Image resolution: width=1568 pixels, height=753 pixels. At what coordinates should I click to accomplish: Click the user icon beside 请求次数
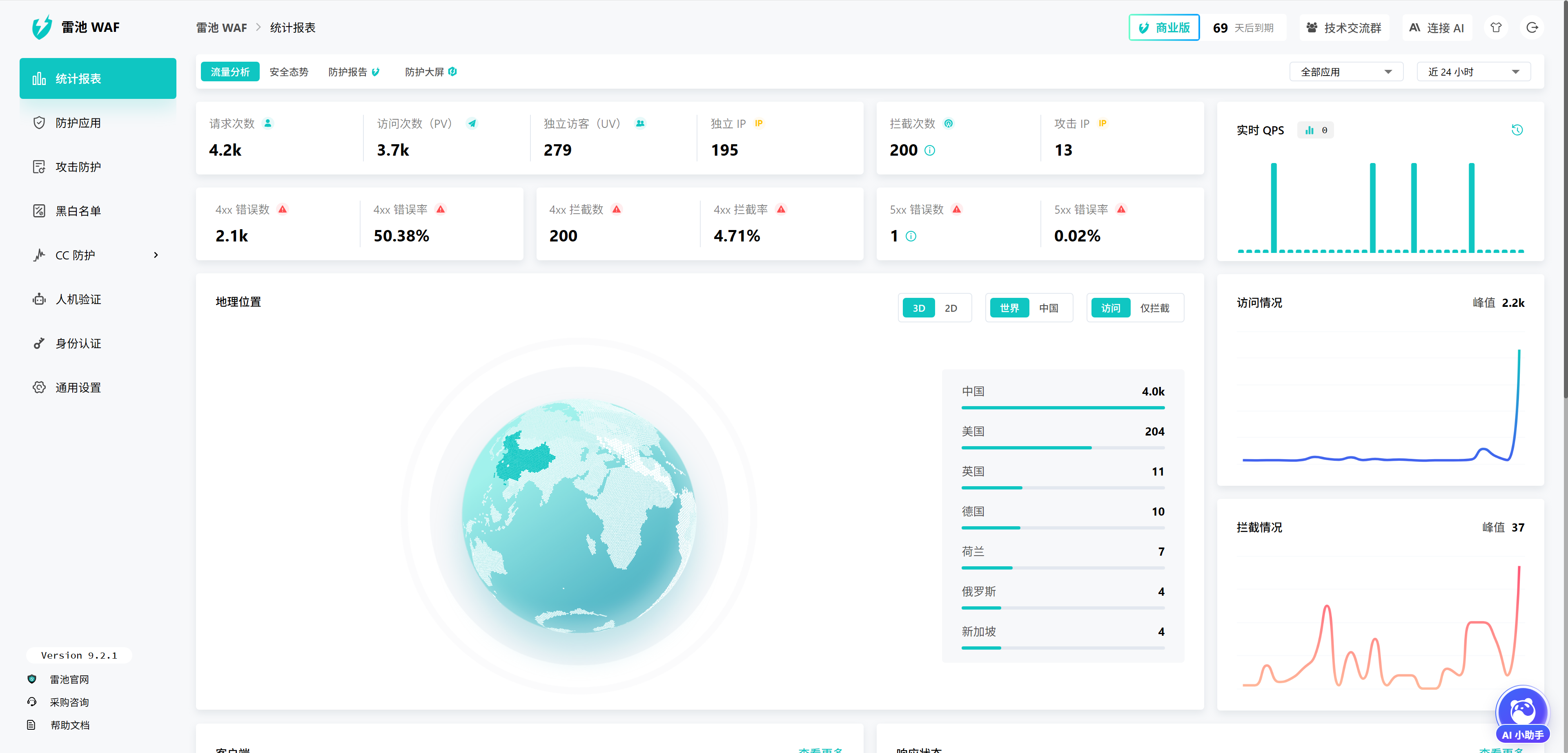(x=268, y=124)
